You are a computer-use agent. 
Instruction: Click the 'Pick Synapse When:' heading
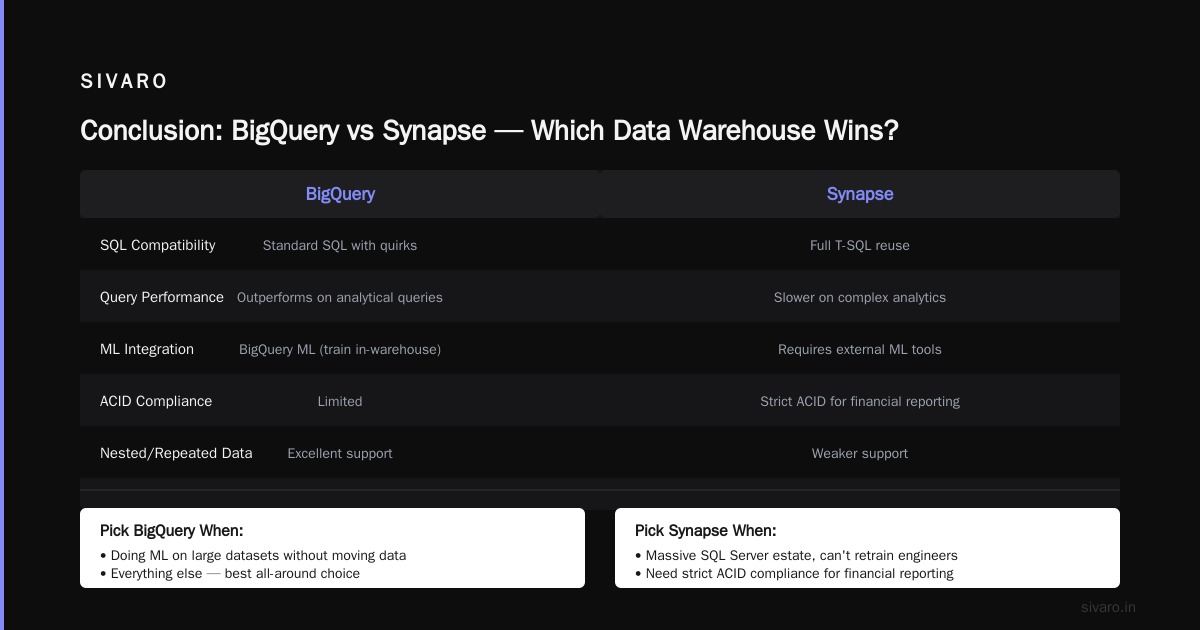(705, 530)
